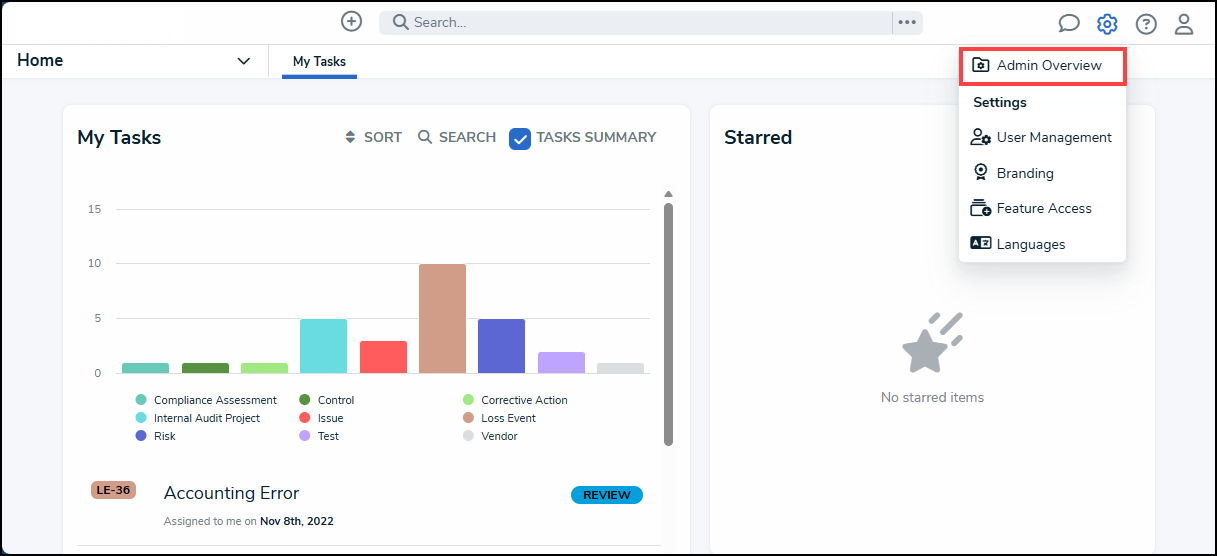Expand the Home dropdown chevron
The height and width of the screenshot is (556, 1217).
click(243, 61)
